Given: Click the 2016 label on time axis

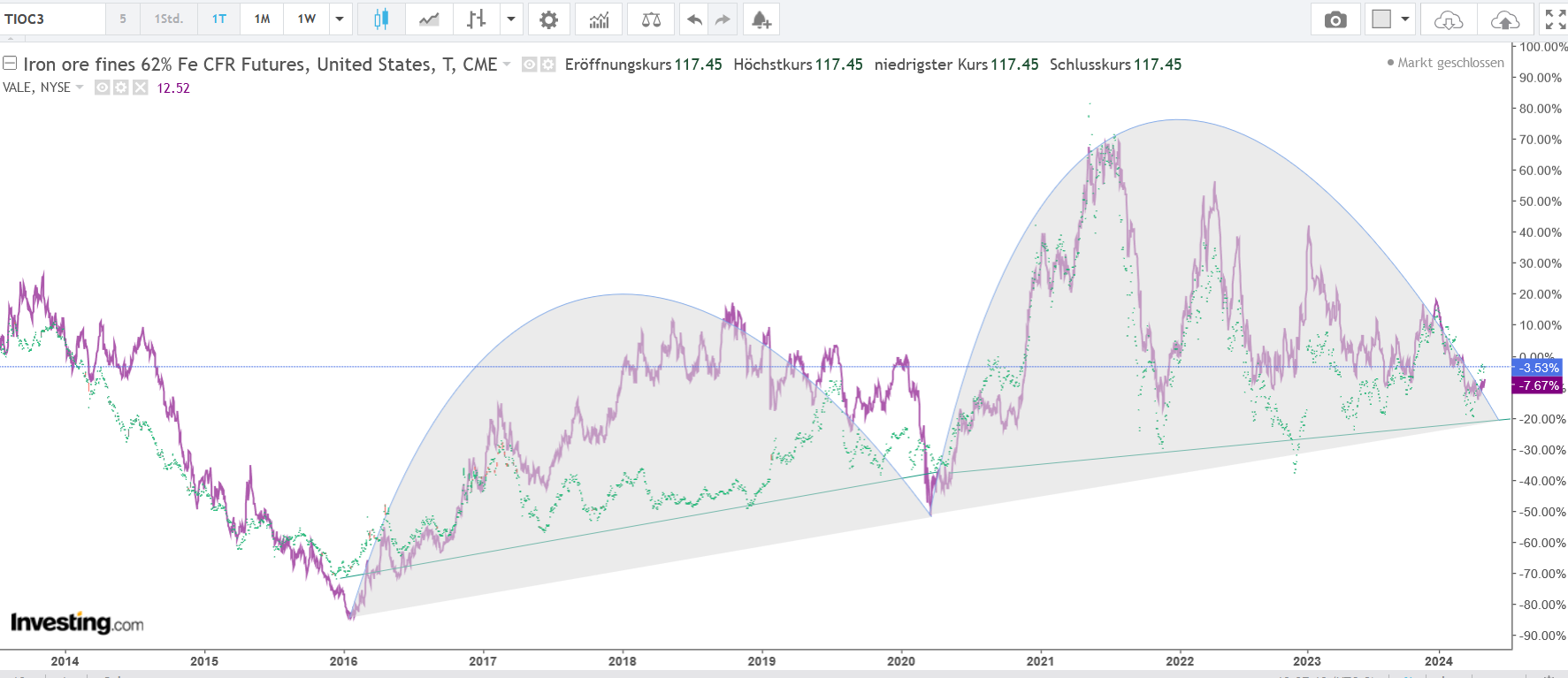Looking at the screenshot, I should click(x=344, y=661).
